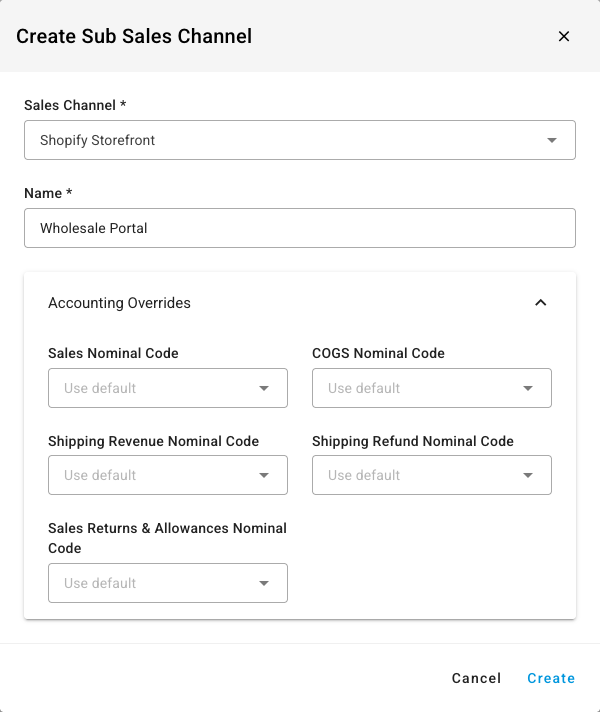Click the Name input field
The width and height of the screenshot is (600, 712).
tap(300, 228)
